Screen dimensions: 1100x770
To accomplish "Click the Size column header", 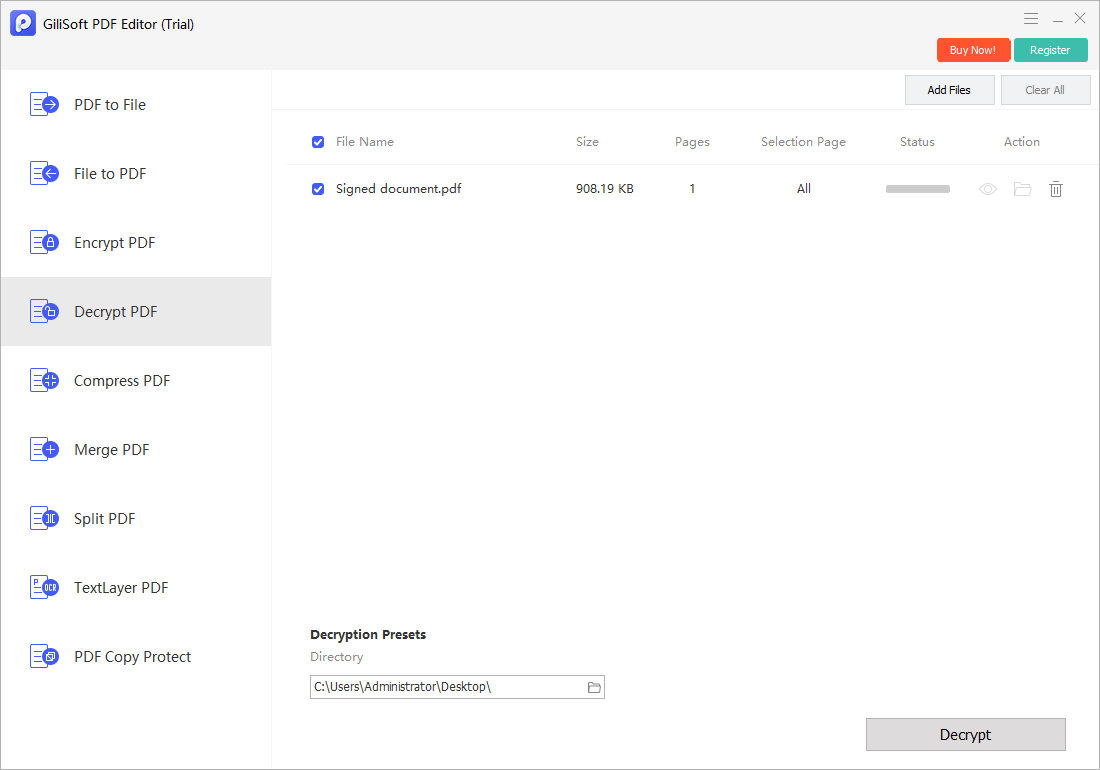I will 587,142.
